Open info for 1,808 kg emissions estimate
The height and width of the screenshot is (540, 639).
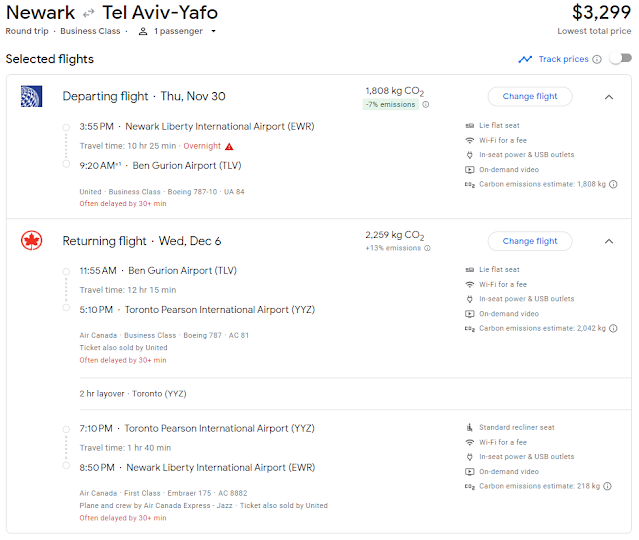(613, 184)
